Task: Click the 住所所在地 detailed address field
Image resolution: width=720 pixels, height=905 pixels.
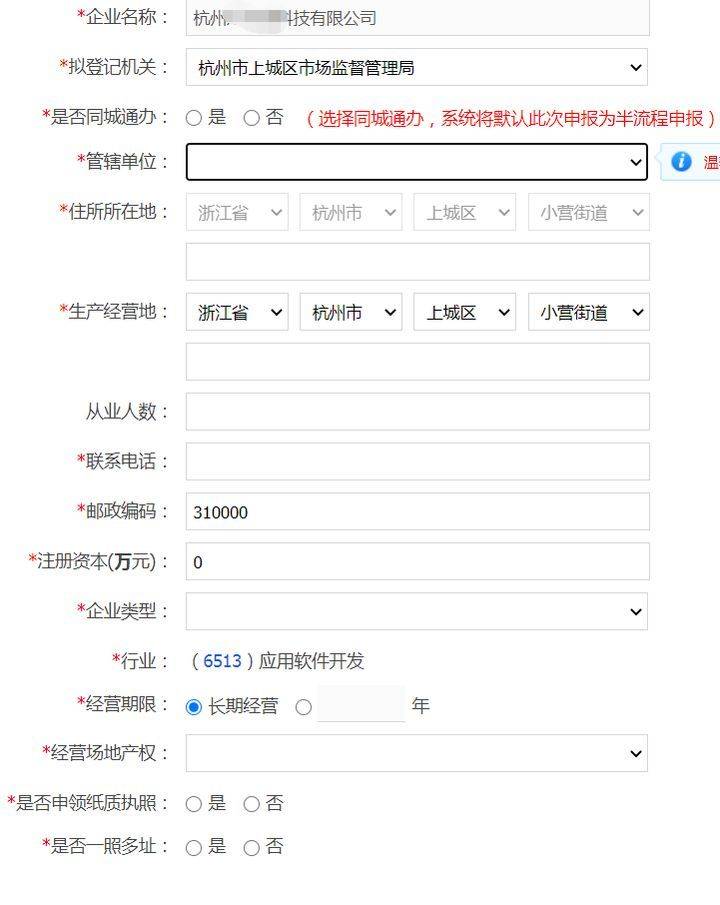Action: pyautogui.click(x=417, y=262)
